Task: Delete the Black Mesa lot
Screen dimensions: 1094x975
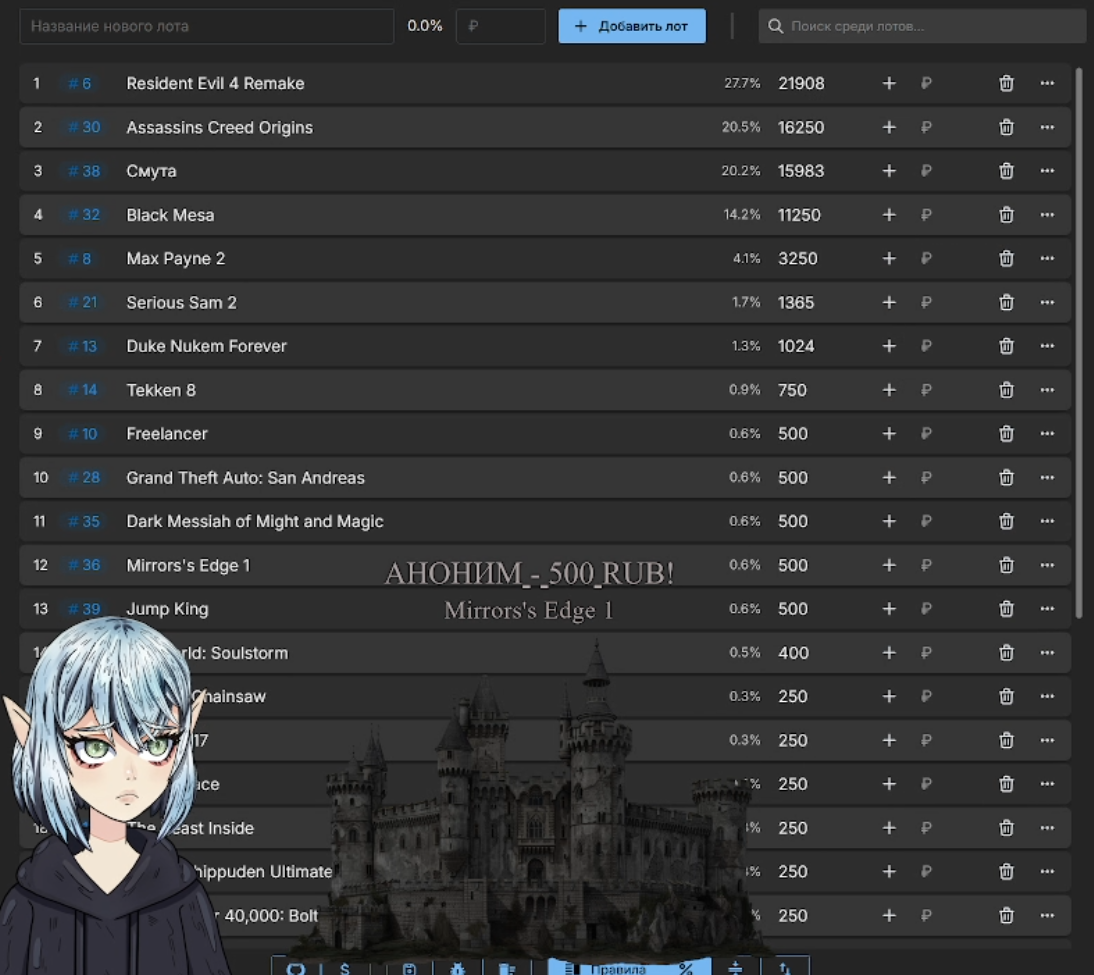Action: click(1006, 215)
